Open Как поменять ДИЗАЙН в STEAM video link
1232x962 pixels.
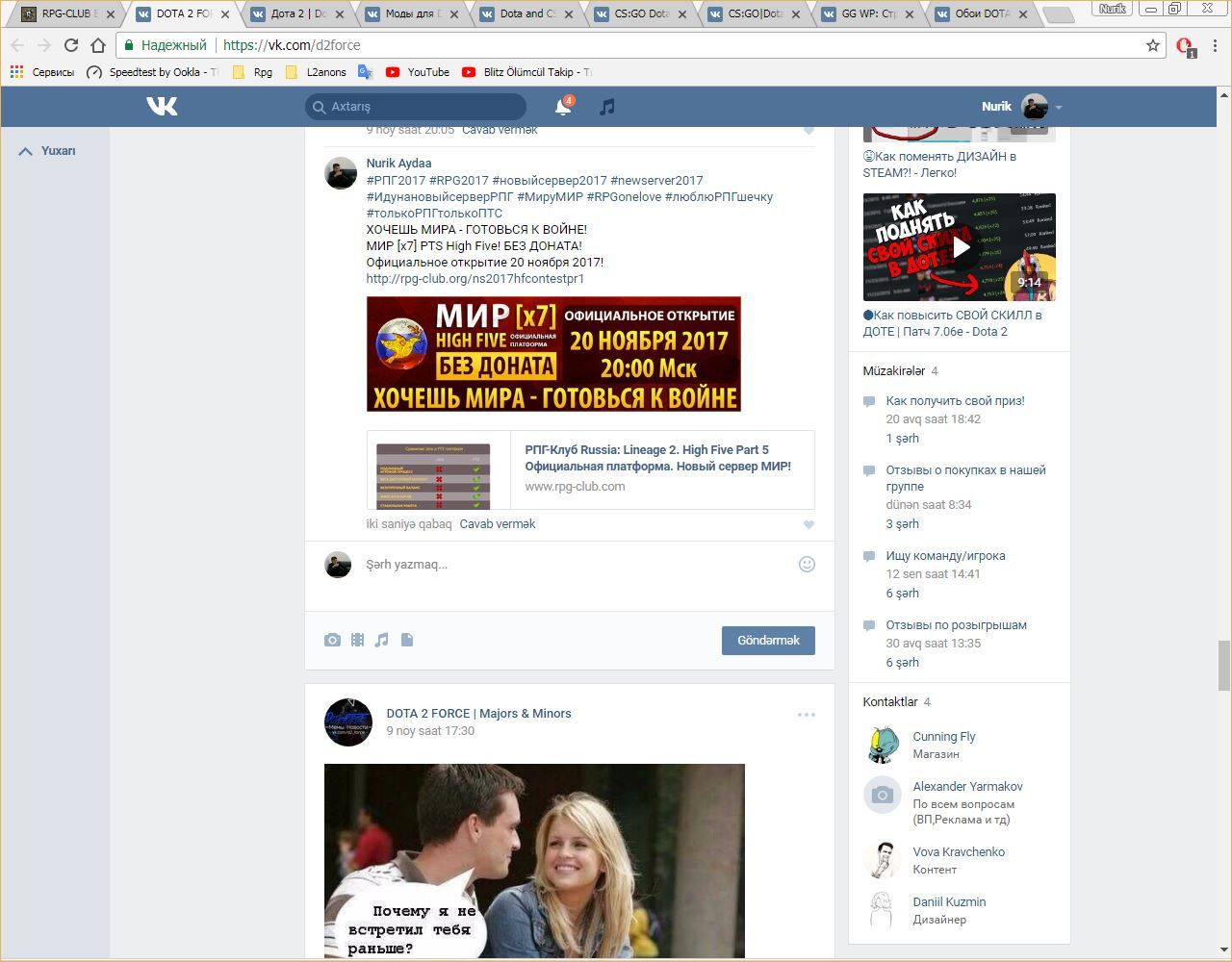pyautogui.click(x=940, y=165)
